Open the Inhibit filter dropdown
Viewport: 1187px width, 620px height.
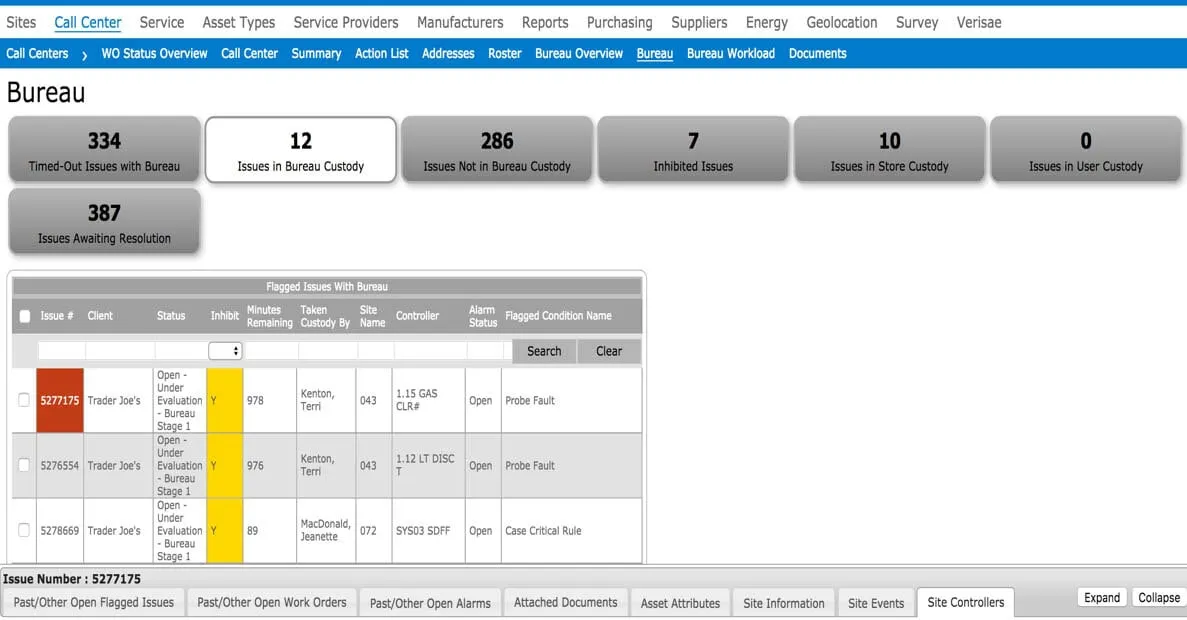click(x=227, y=350)
